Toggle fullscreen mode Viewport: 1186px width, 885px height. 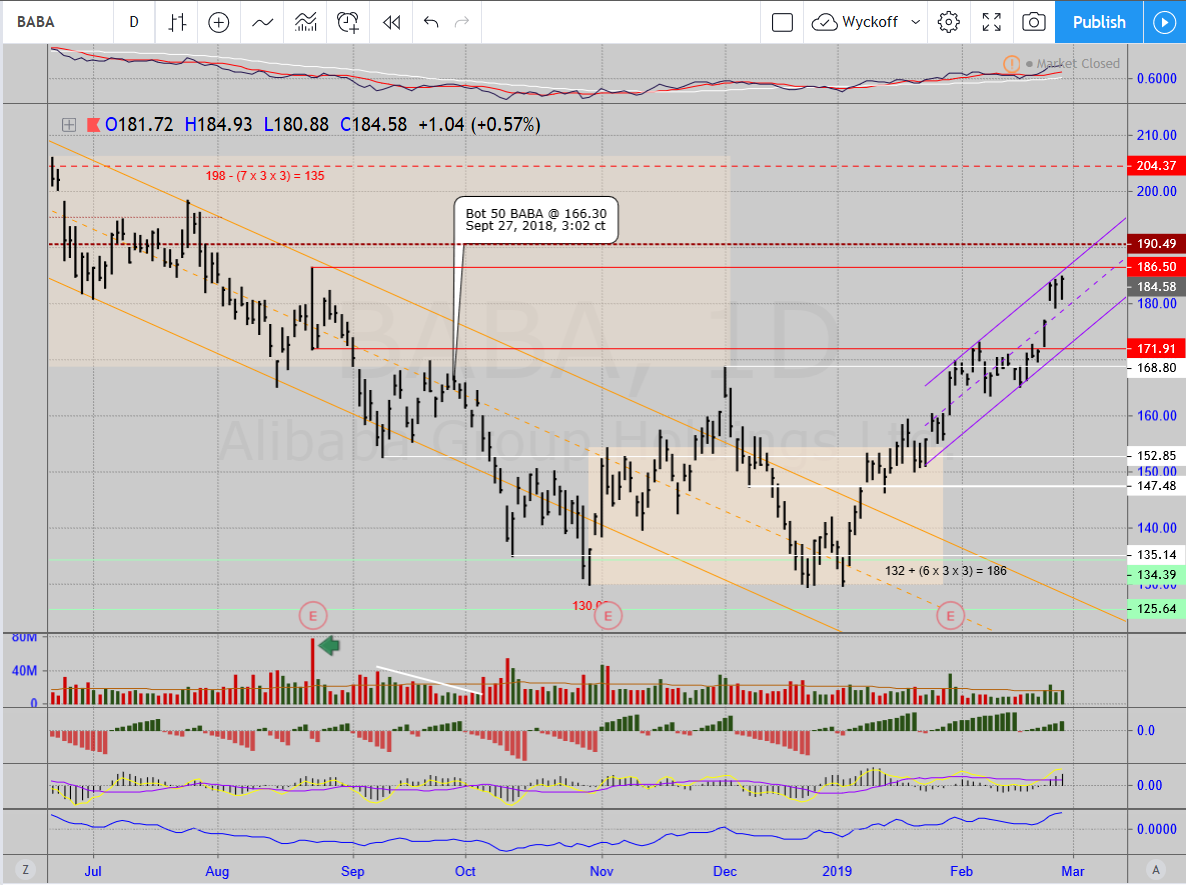(x=991, y=22)
